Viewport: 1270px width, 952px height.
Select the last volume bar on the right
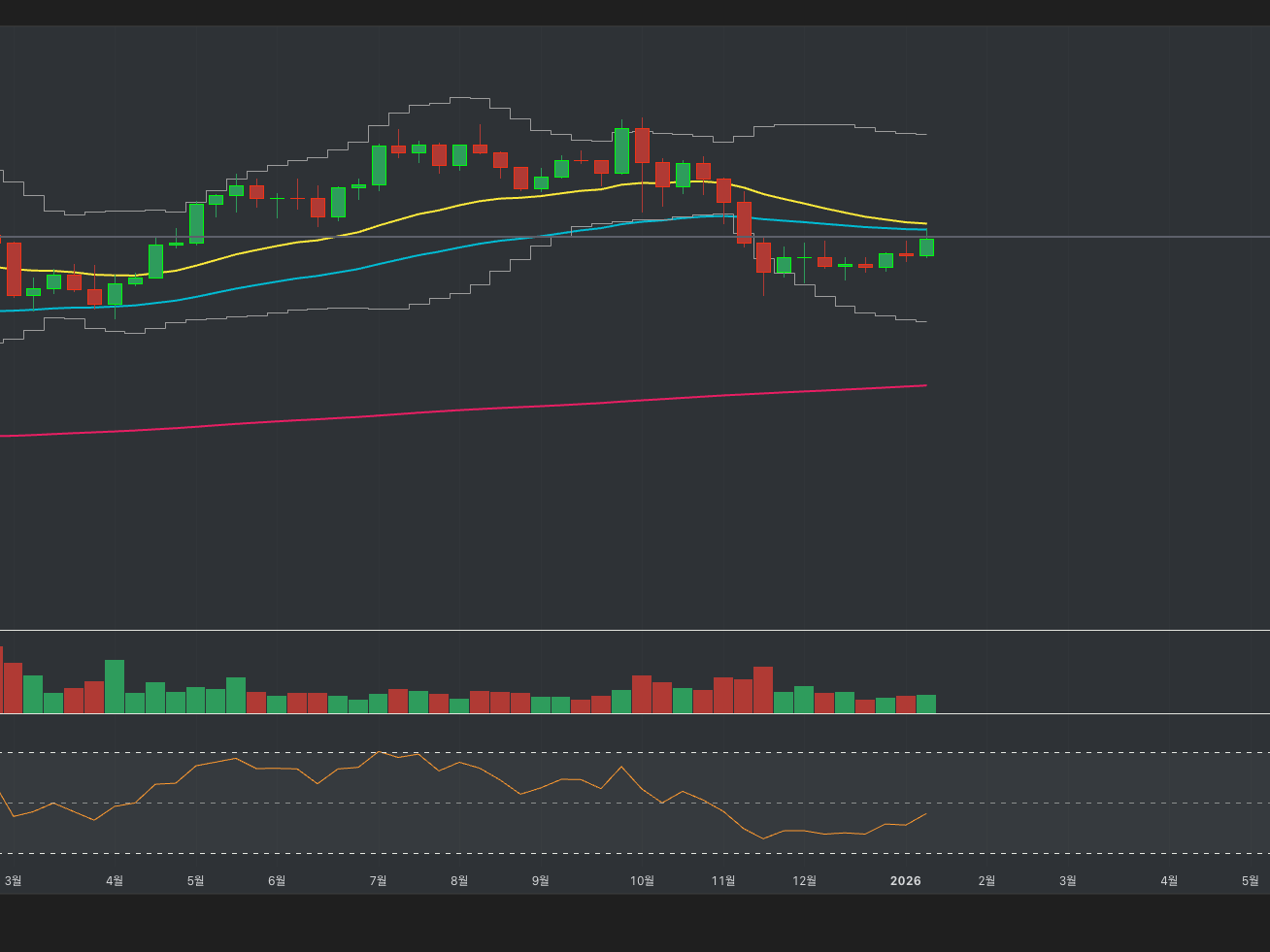(926, 704)
